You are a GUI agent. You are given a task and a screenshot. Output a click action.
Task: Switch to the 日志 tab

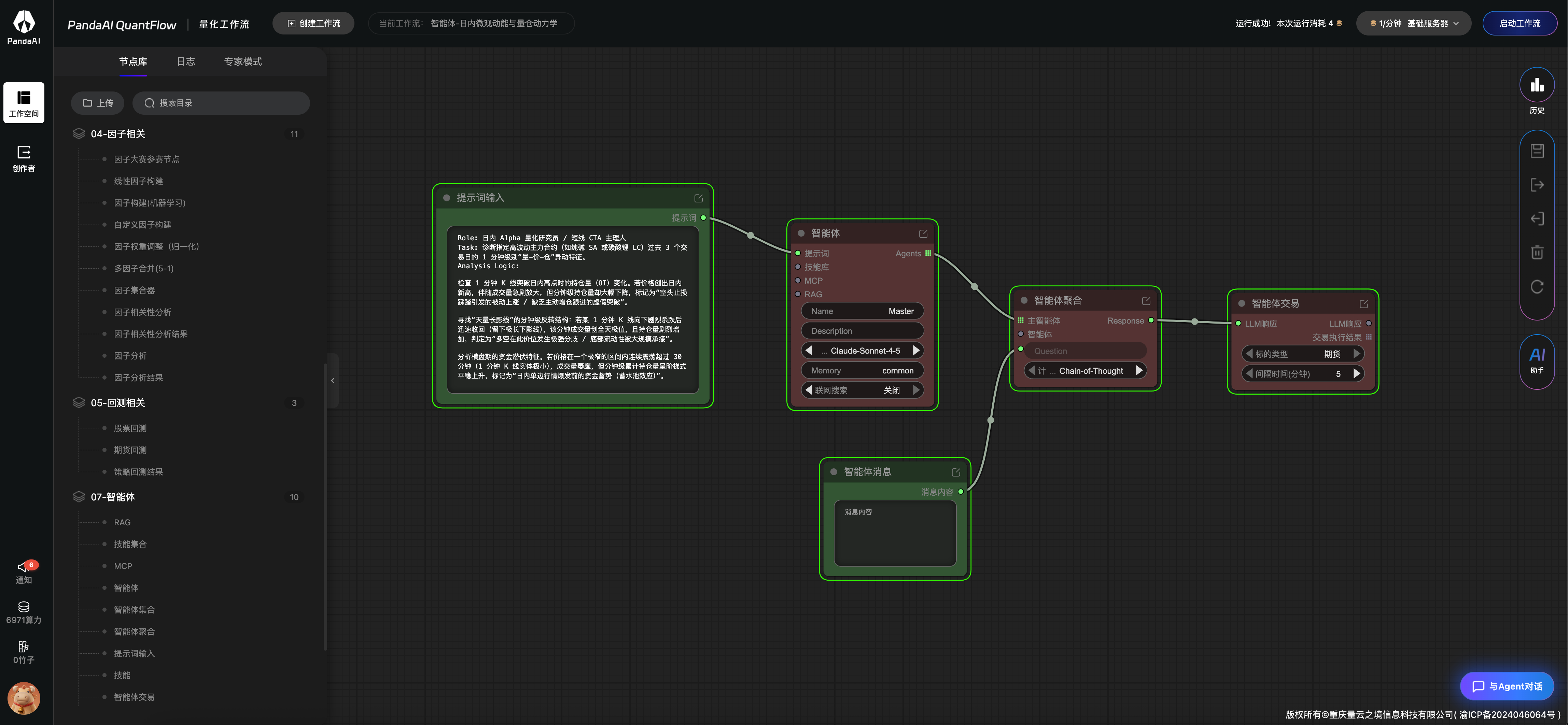pyautogui.click(x=186, y=61)
